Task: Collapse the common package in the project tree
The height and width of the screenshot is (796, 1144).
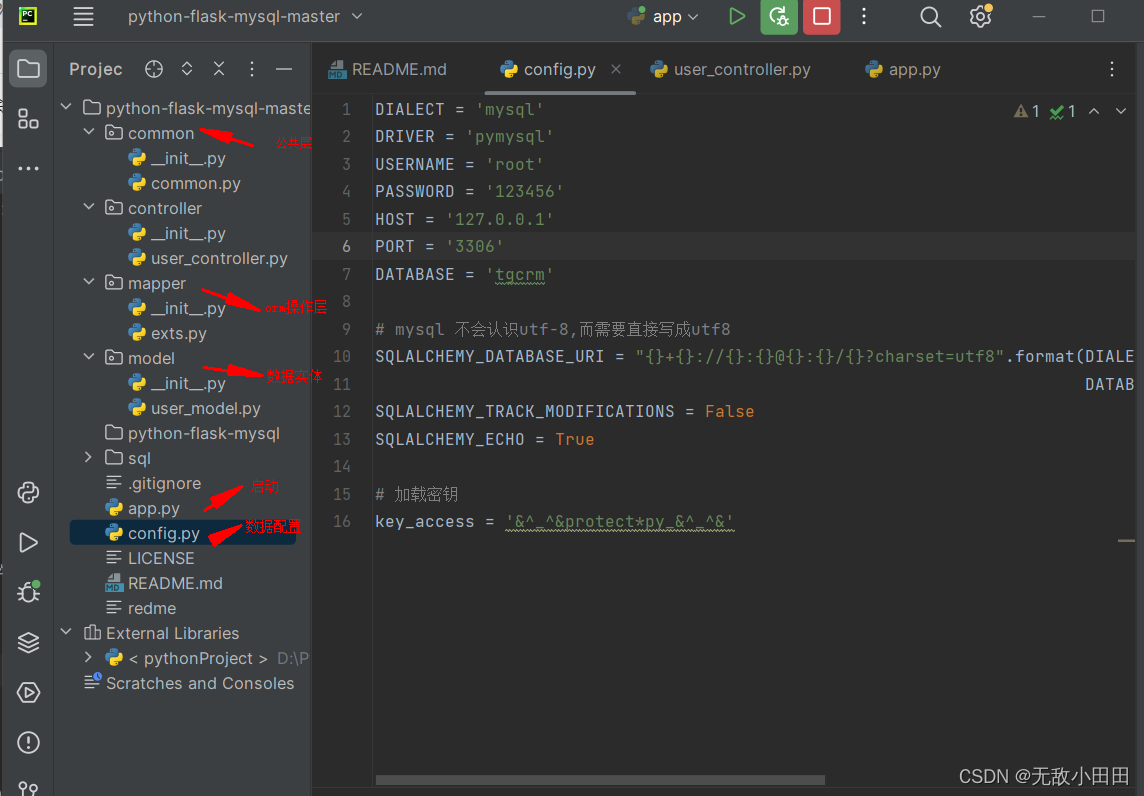Action: click(89, 132)
